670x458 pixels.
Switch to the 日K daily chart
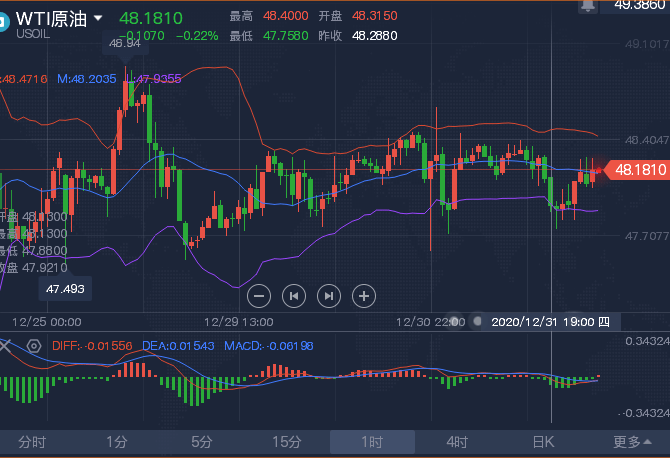pos(543,442)
